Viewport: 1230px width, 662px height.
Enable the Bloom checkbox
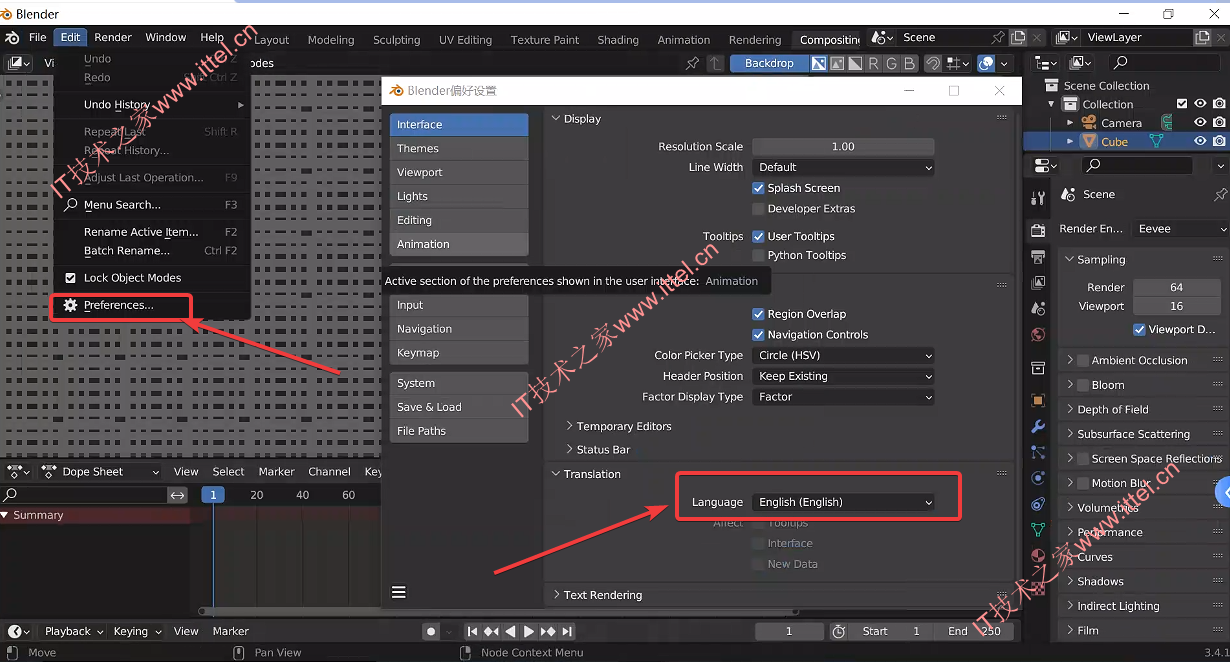point(1084,385)
